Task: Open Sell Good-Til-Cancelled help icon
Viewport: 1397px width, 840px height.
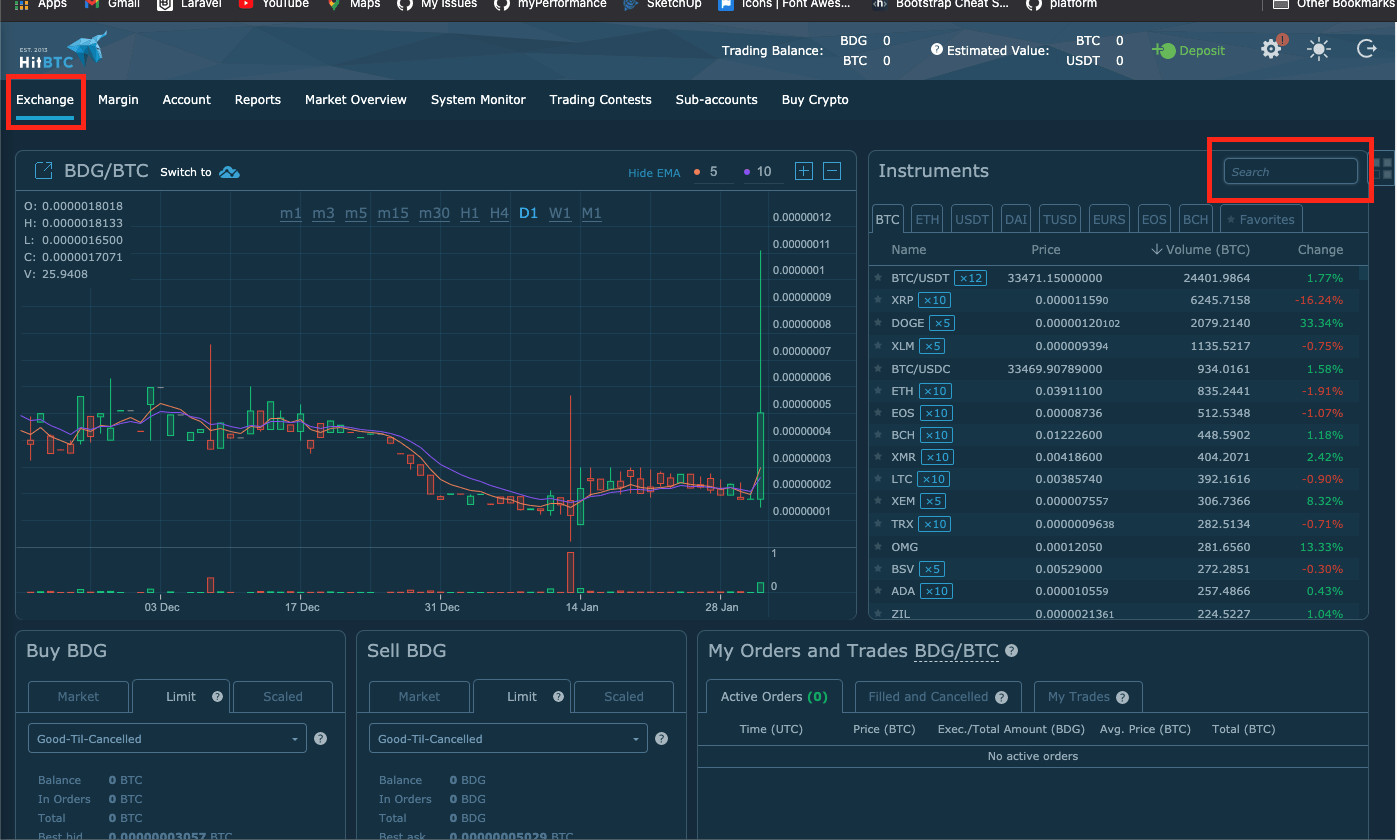Action: (x=661, y=739)
